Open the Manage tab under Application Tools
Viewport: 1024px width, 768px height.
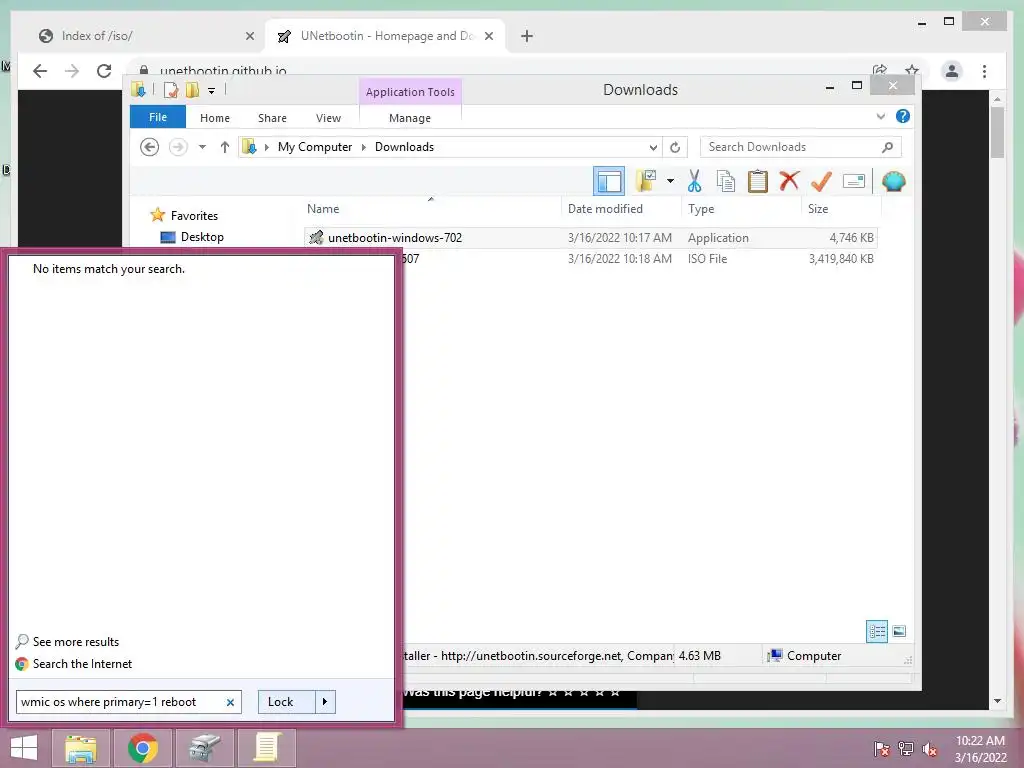point(410,118)
